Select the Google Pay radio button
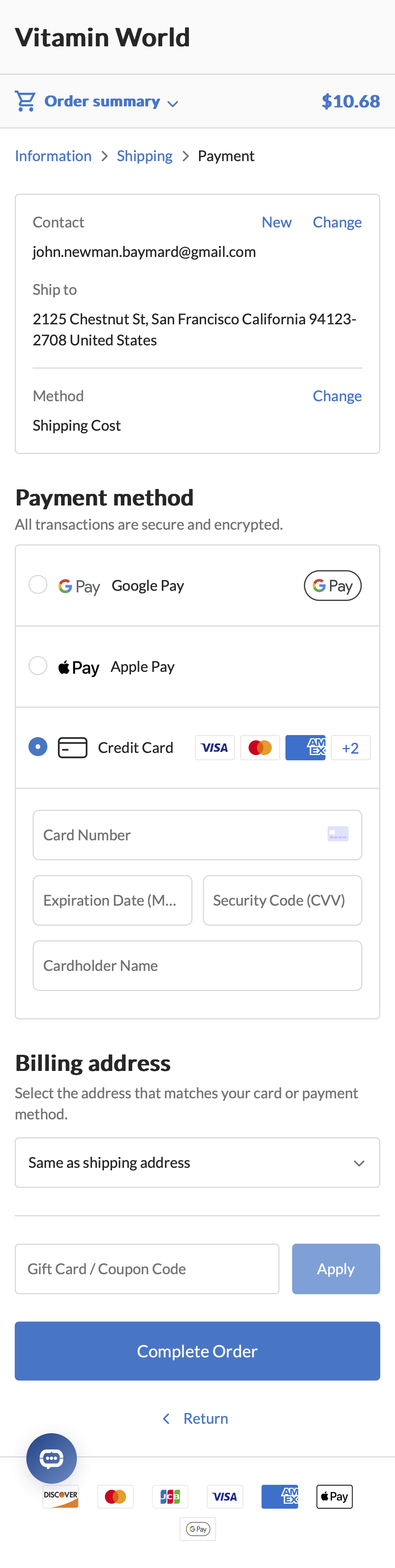This screenshot has height=1568, width=395. tap(38, 585)
